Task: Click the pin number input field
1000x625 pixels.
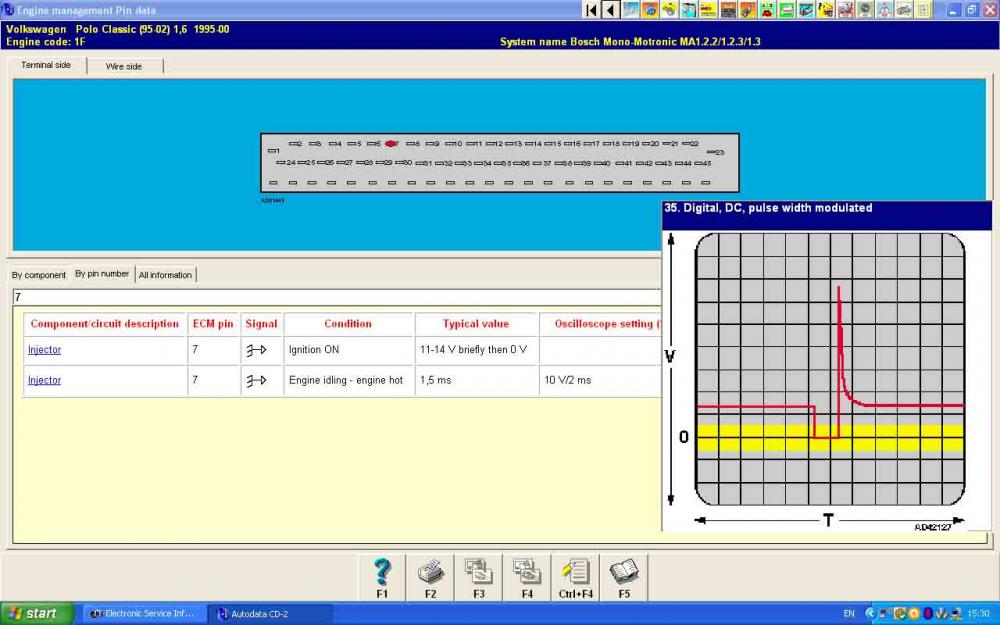Action: (337, 297)
